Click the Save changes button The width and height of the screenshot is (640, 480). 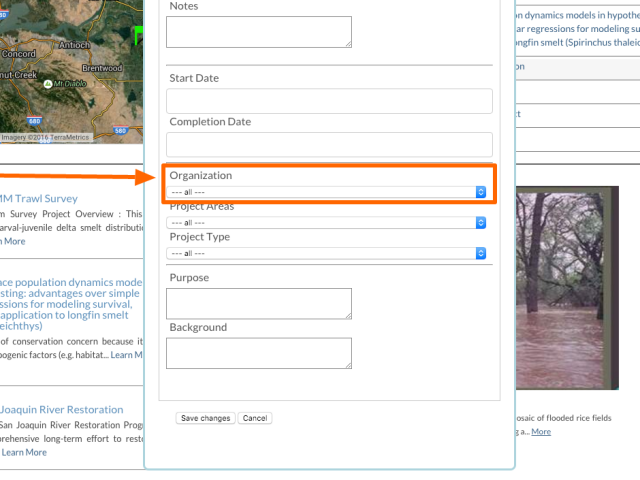tap(205, 418)
